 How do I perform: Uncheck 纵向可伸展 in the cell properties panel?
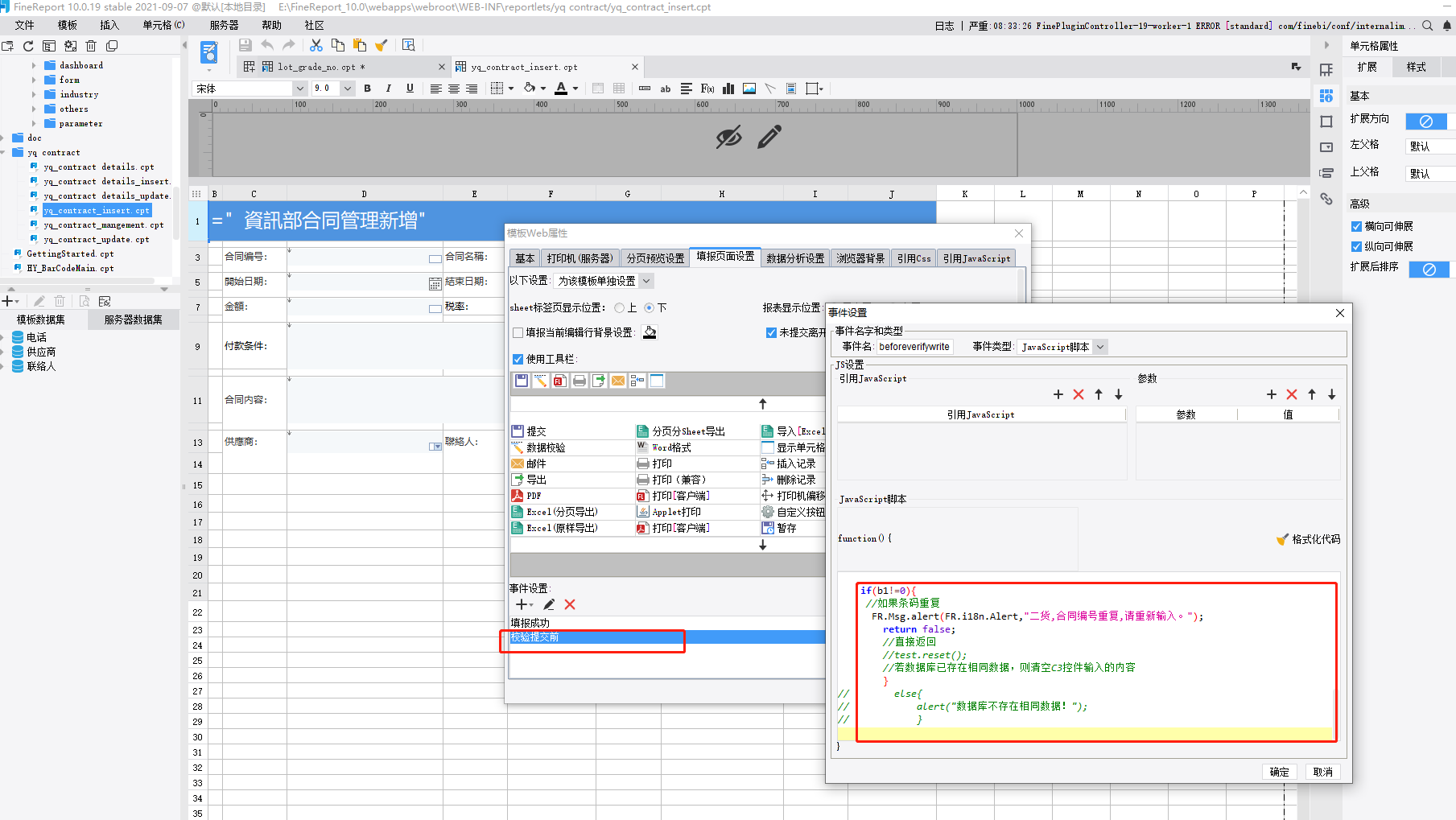click(1356, 247)
